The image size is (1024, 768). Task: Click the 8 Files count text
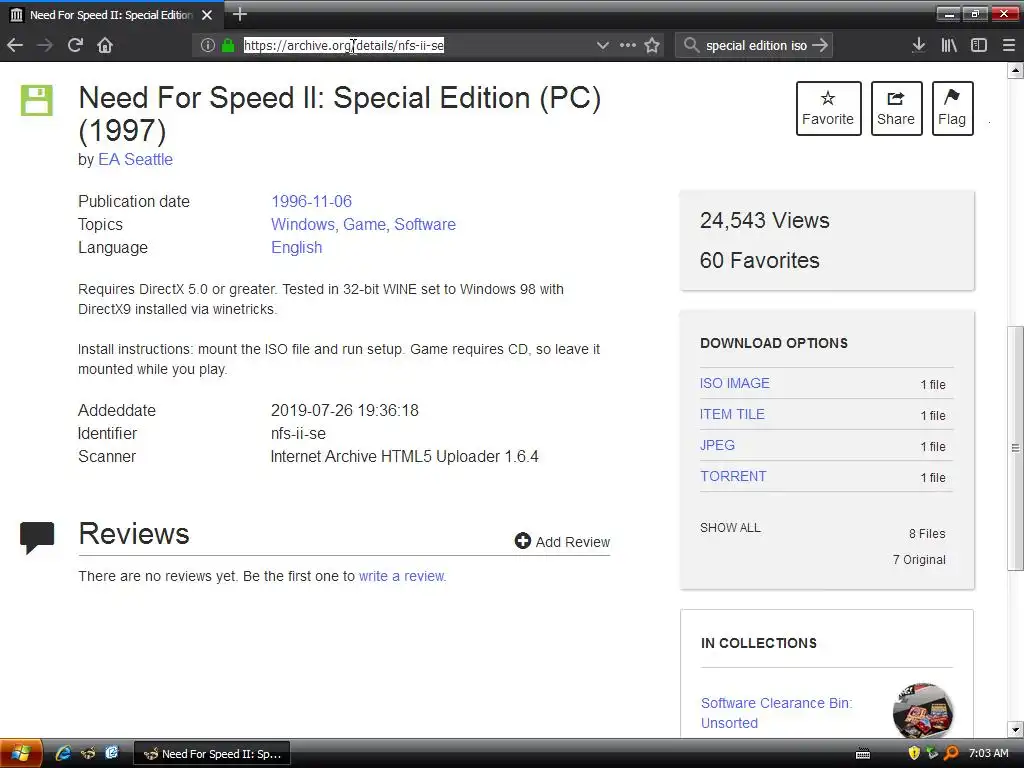927,534
